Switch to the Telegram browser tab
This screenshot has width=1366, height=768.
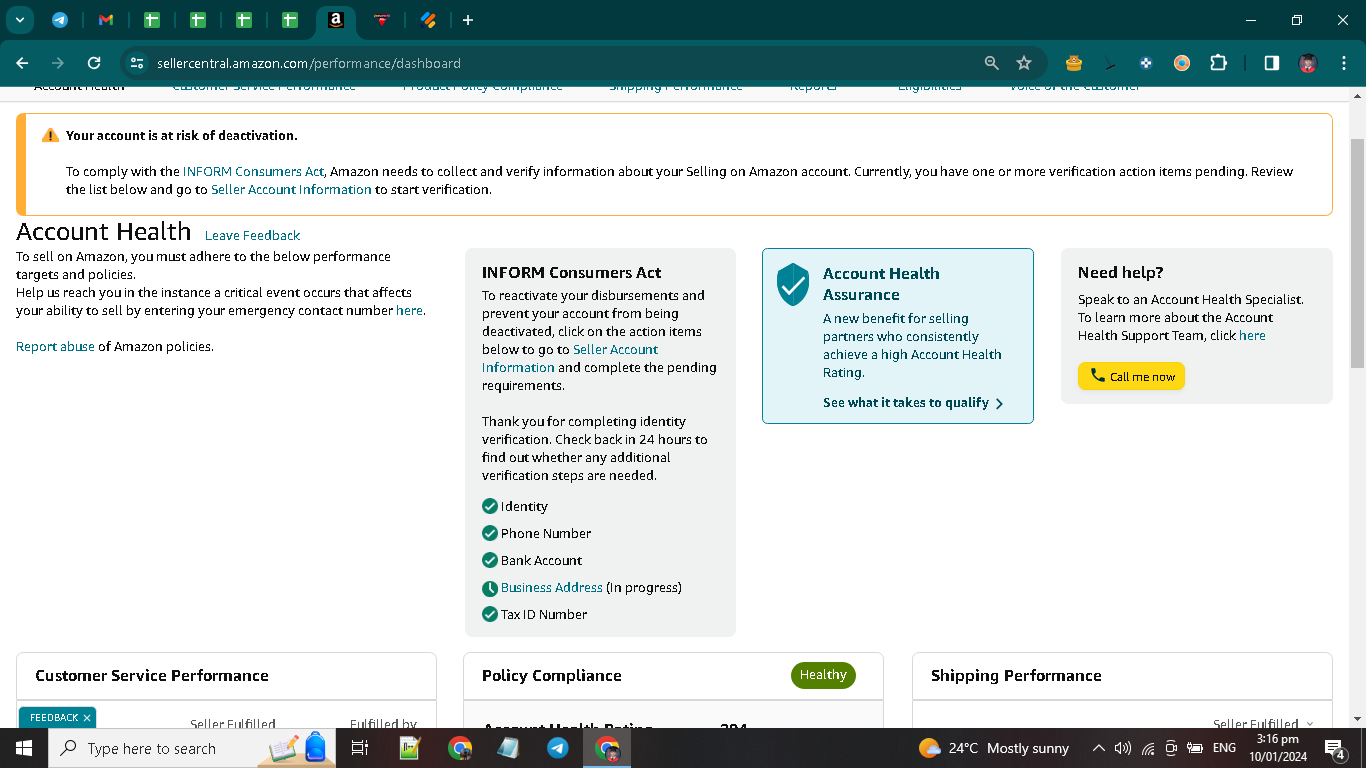(x=60, y=20)
